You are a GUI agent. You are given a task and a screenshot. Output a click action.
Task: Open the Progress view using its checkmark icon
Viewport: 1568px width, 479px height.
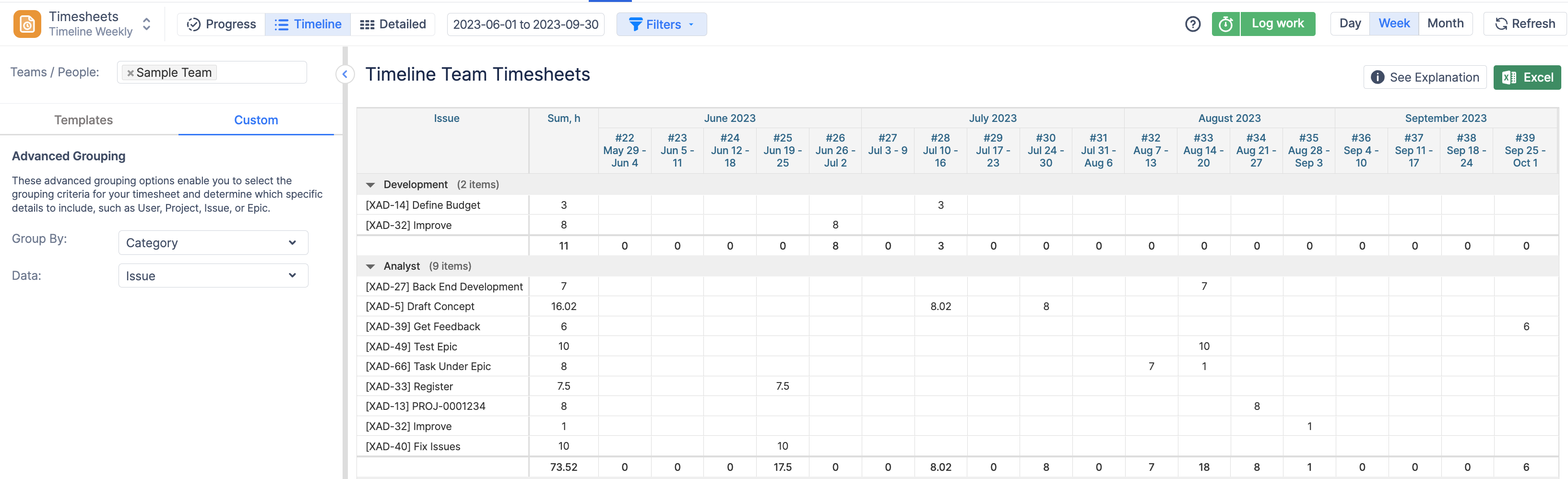[x=193, y=24]
